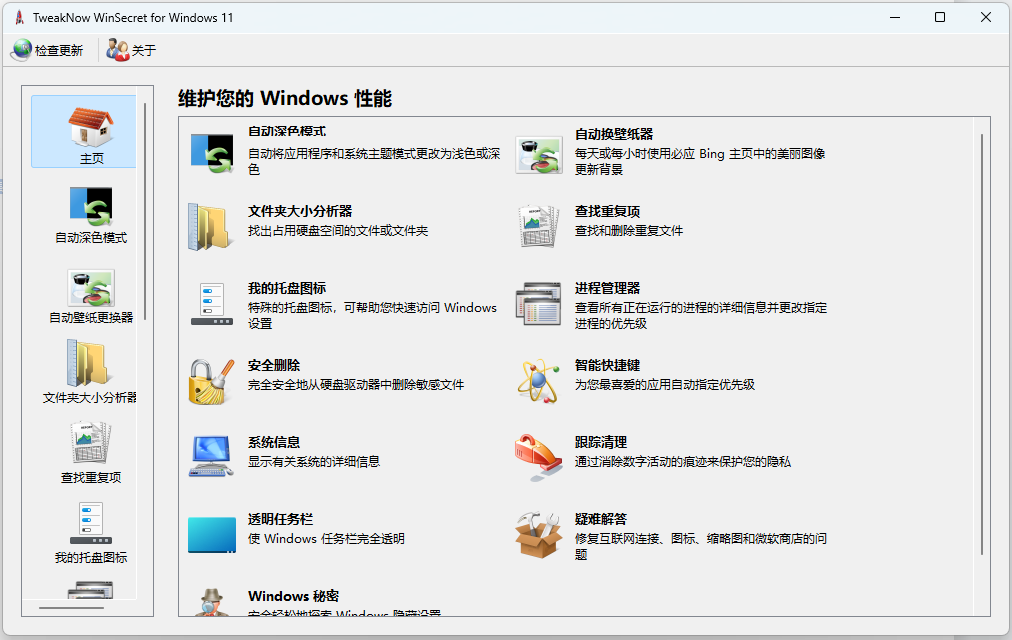Click the 跟踪清理 vacuum cleaner icon
Screen dimensions: 1012x640
pyautogui.click(x=538, y=456)
